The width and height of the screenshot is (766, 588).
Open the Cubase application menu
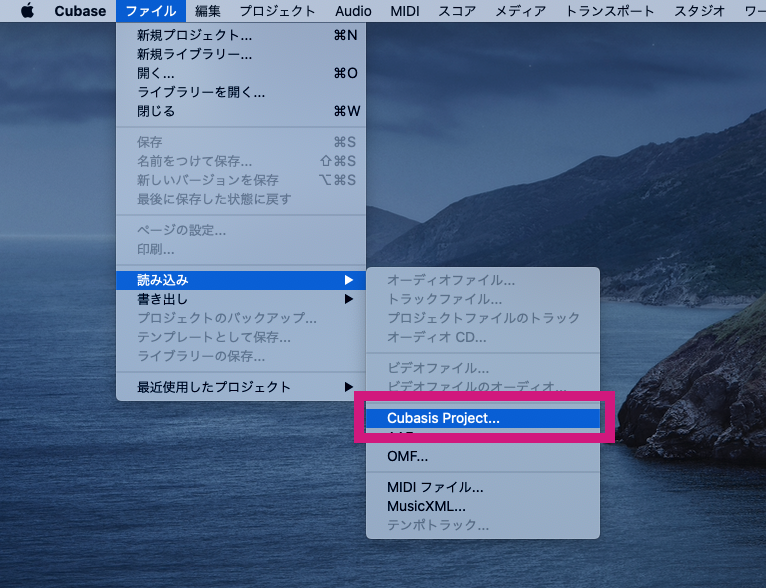pos(80,11)
